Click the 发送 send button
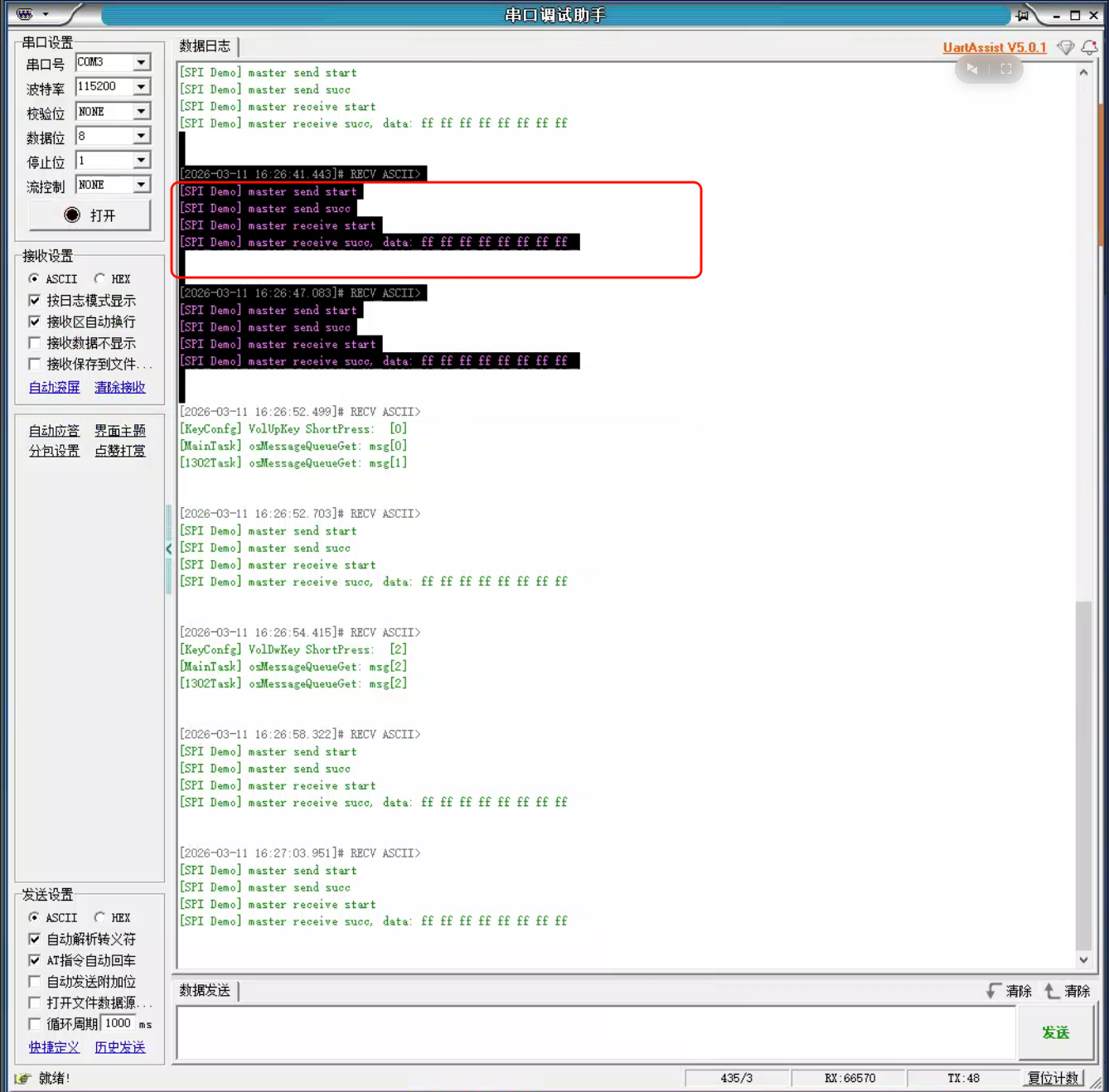The width and height of the screenshot is (1109, 1092). 1055,1032
